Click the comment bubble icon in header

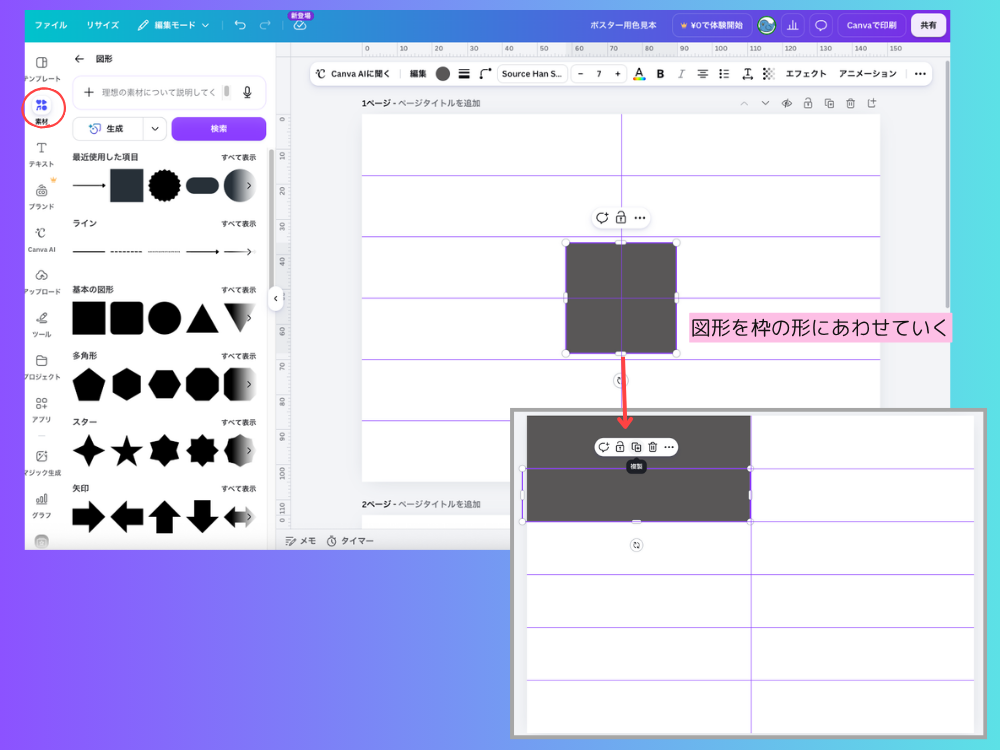[x=821, y=26]
